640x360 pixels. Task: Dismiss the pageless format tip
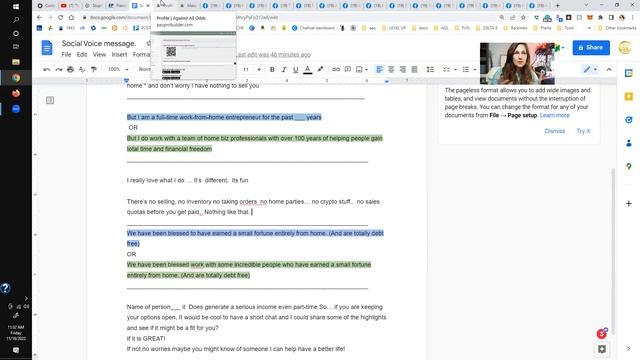(x=555, y=131)
